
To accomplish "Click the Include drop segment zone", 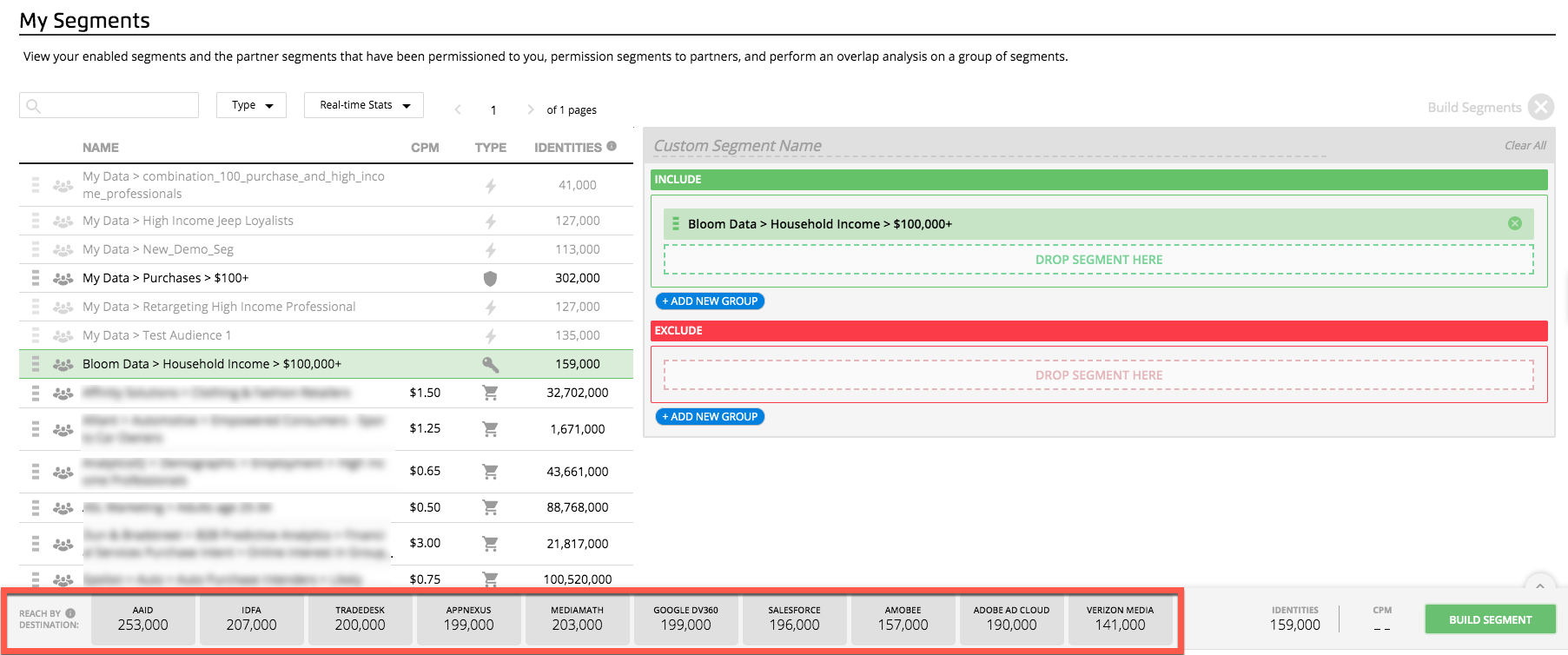I will click(1099, 260).
